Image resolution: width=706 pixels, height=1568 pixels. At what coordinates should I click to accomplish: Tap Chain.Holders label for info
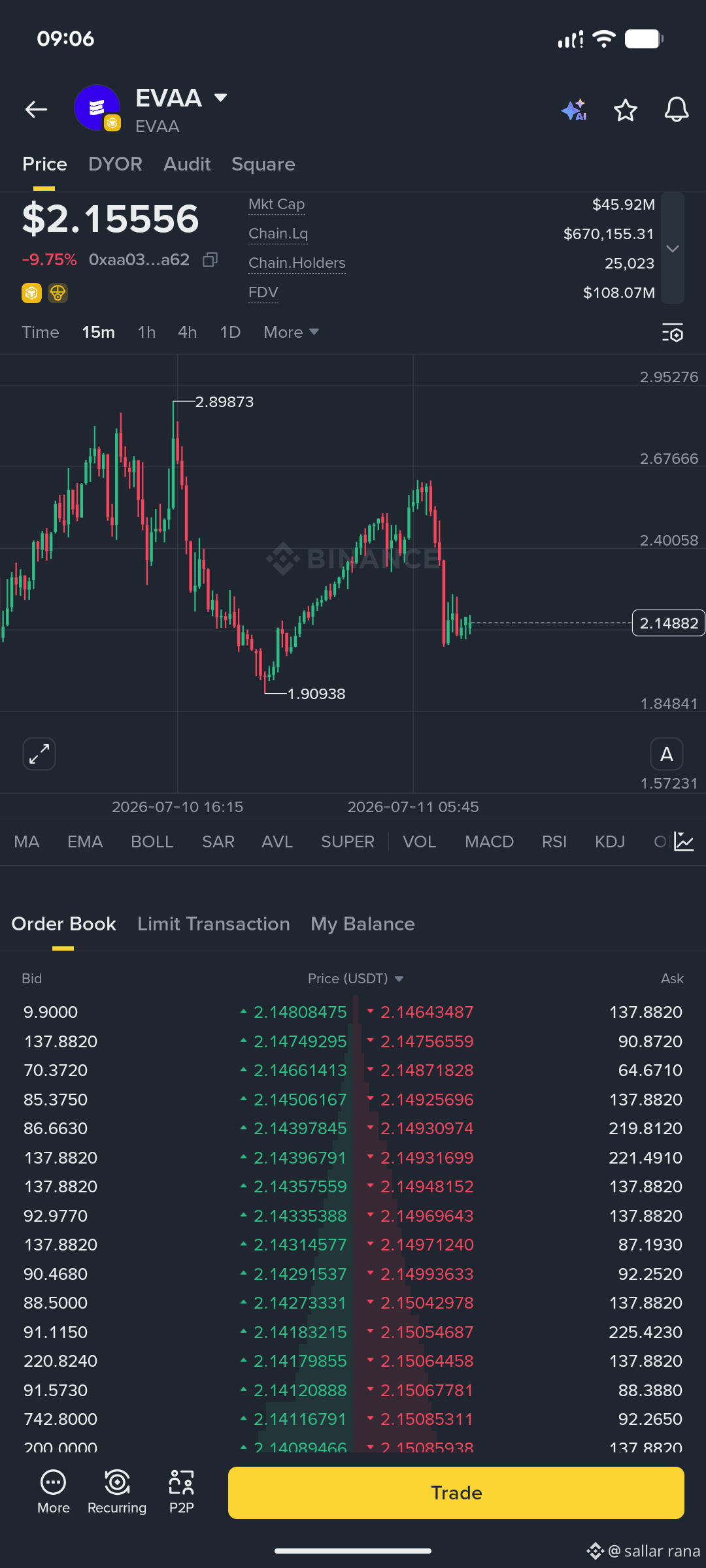click(297, 263)
